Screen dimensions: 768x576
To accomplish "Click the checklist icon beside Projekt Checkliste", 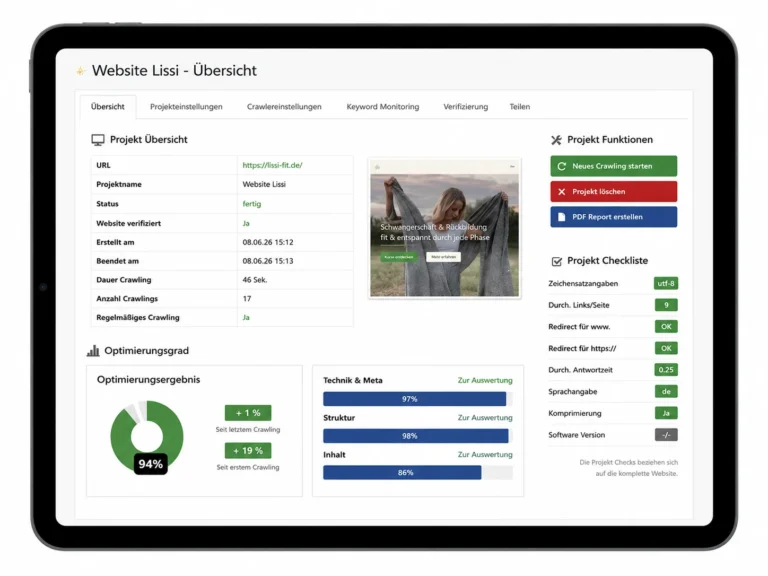I will coord(556,262).
